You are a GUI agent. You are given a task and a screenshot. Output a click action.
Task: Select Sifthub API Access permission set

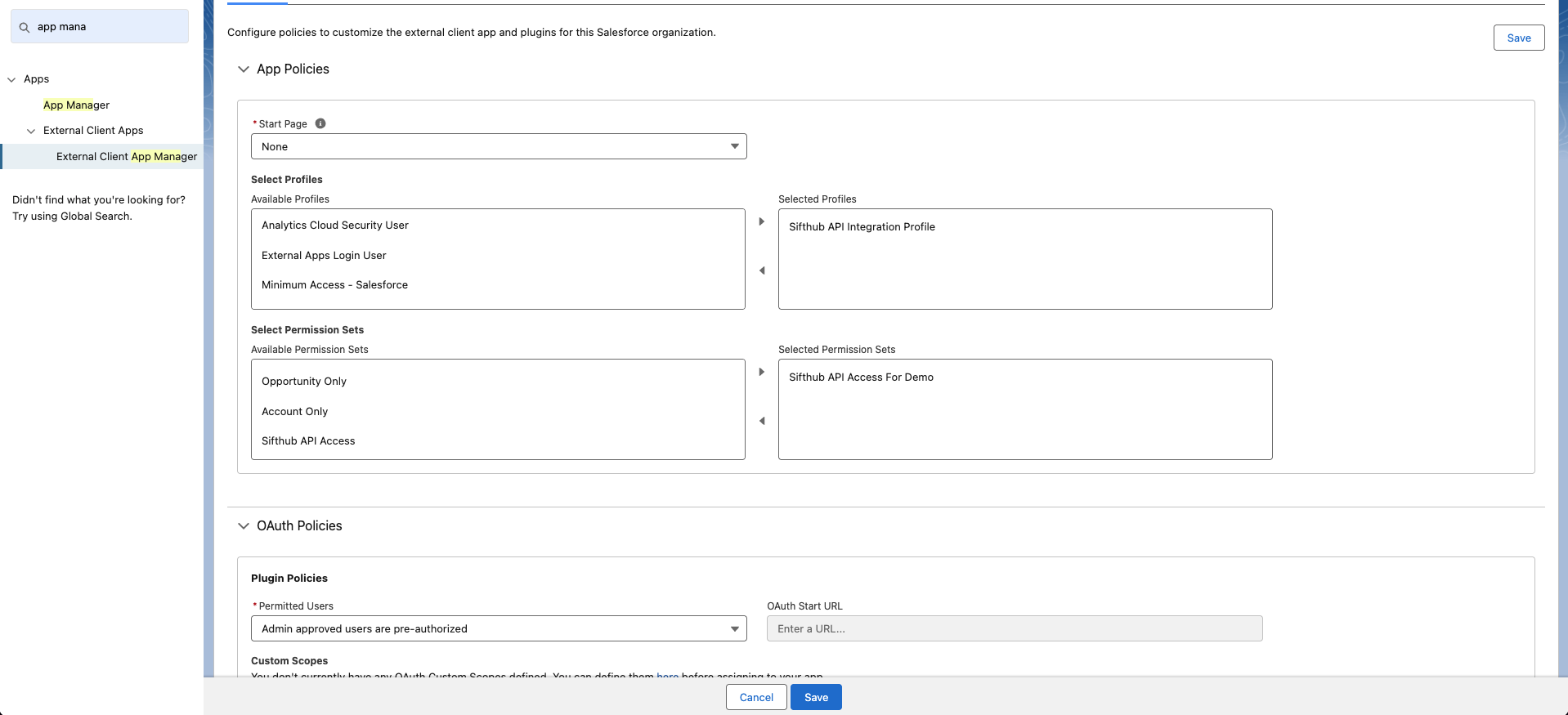tap(308, 441)
